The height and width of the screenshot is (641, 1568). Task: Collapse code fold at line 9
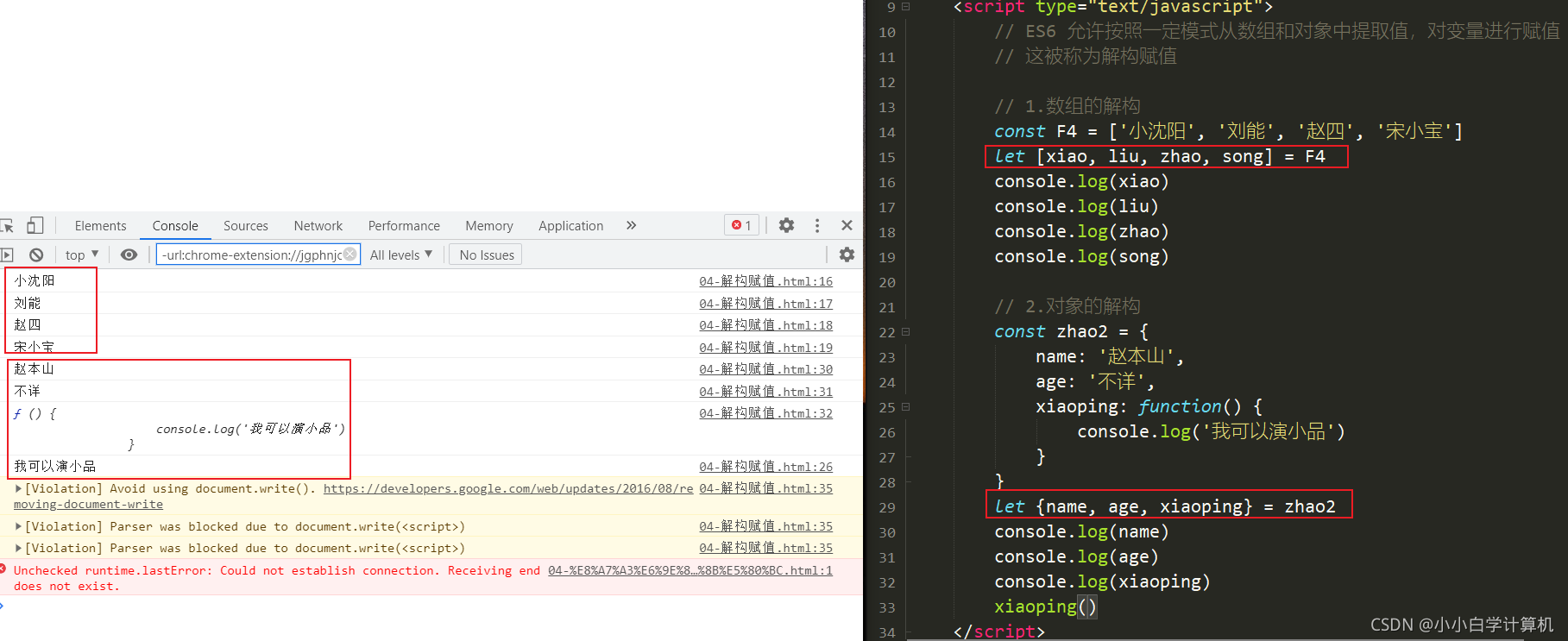[x=906, y=7]
